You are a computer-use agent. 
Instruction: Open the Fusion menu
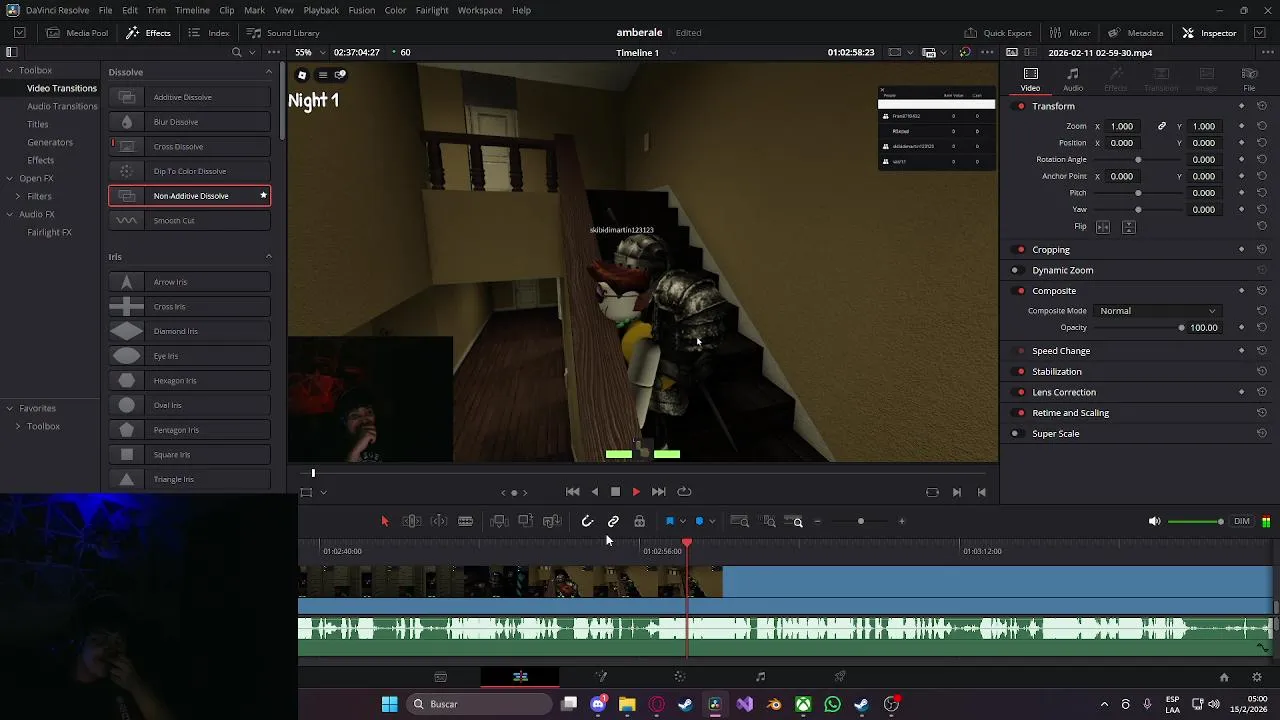click(x=362, y=10)
